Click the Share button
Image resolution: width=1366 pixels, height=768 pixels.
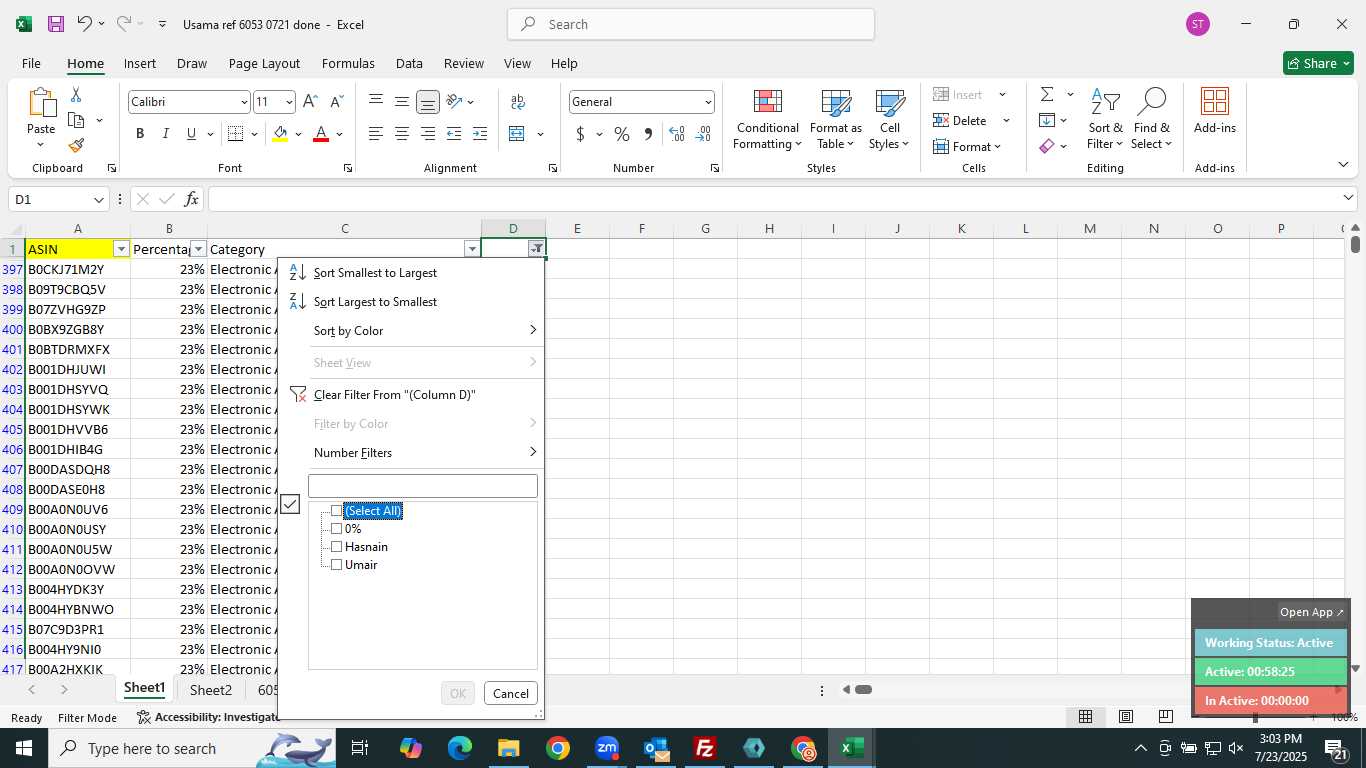(1318, 63)
